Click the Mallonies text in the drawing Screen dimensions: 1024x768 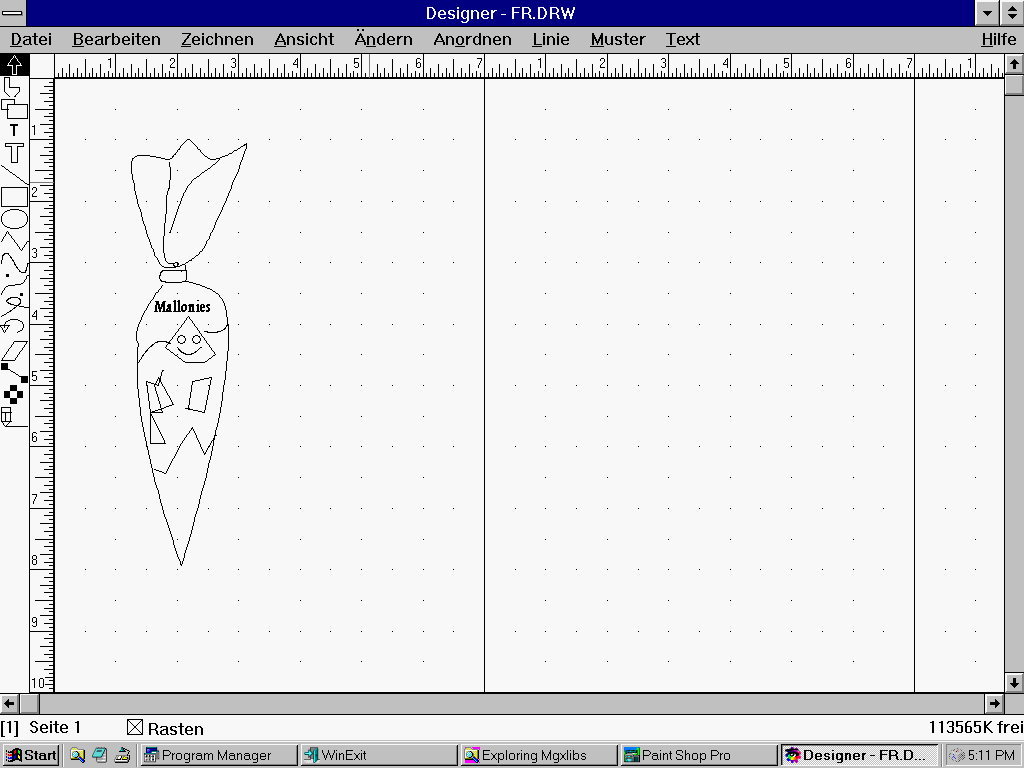182,306
